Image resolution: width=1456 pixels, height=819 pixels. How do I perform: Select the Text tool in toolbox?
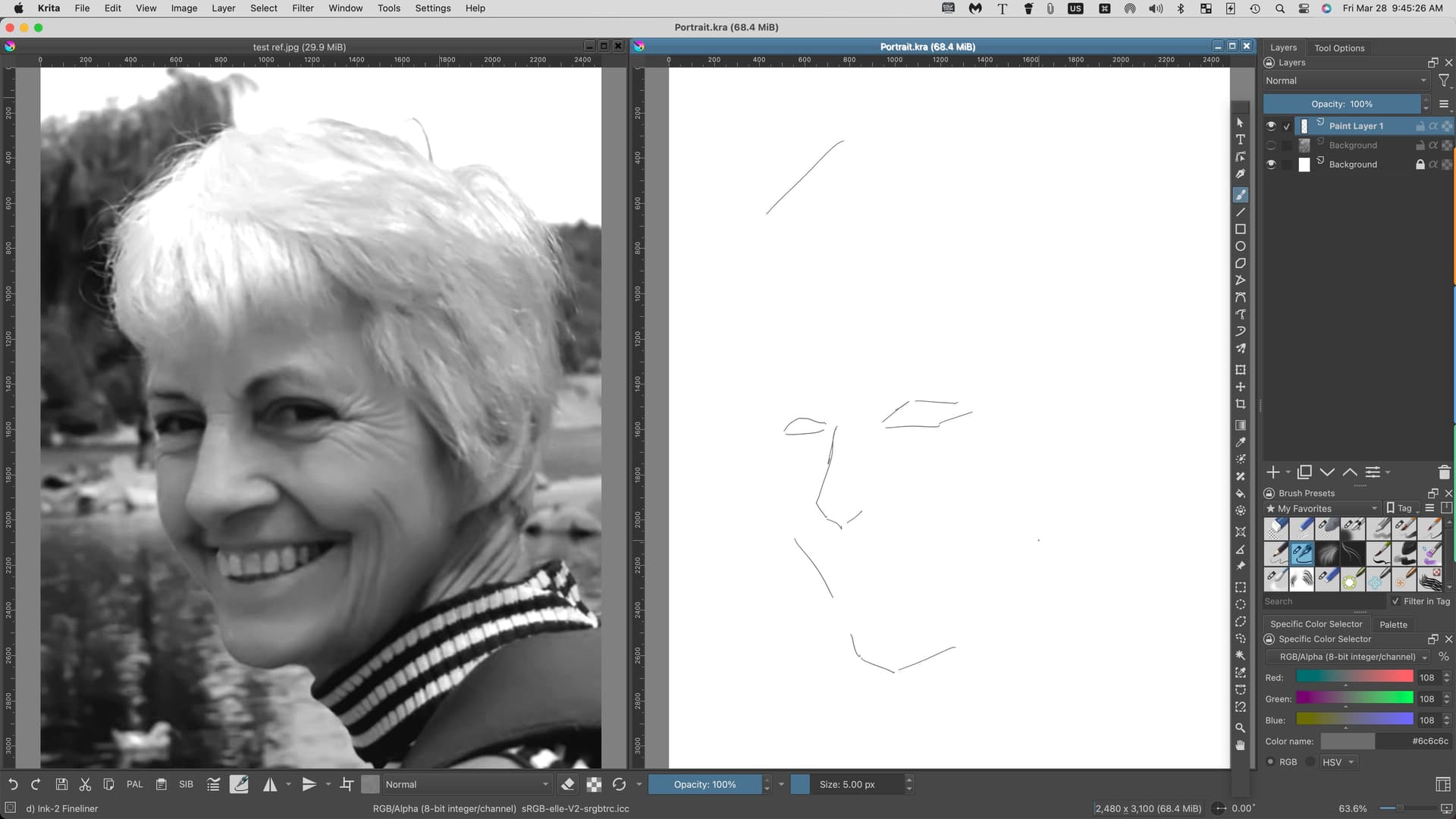1240,140
